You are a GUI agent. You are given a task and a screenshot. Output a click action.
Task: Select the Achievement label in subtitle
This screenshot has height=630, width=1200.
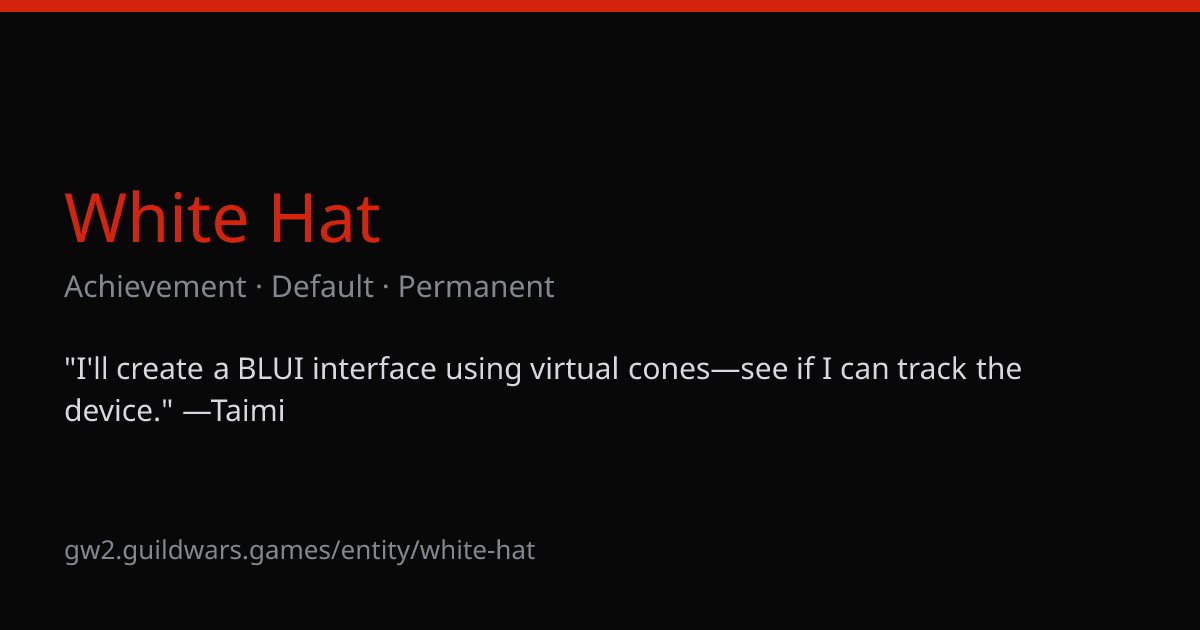click(x=155, y=287)
